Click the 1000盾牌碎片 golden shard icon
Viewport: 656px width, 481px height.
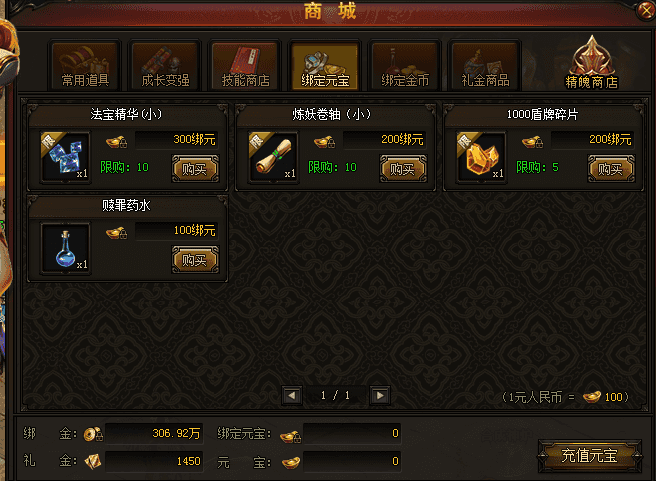(x=481, y=157)
